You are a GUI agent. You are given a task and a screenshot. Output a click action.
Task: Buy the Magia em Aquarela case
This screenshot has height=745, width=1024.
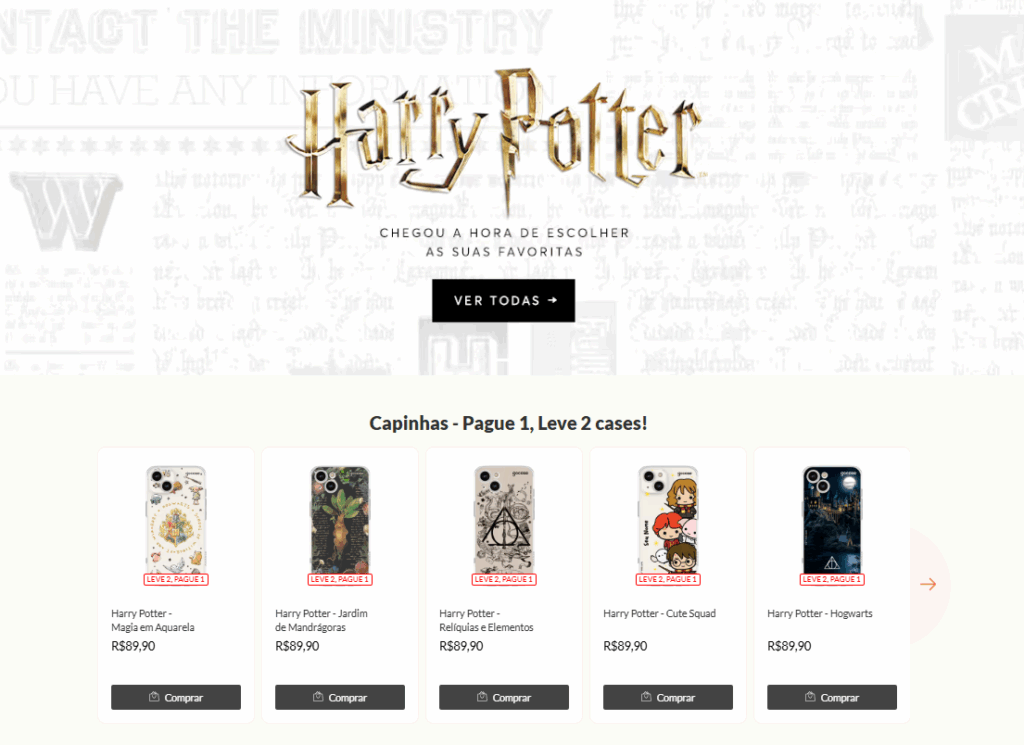(176, 697)
